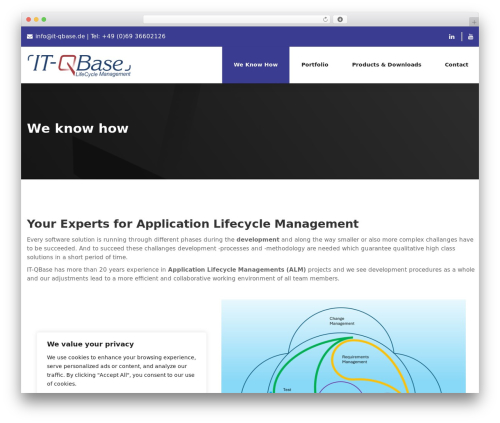Click the macOS green maximize button
The height and width of the screenshot is (423, 500).
pos(44,20)
